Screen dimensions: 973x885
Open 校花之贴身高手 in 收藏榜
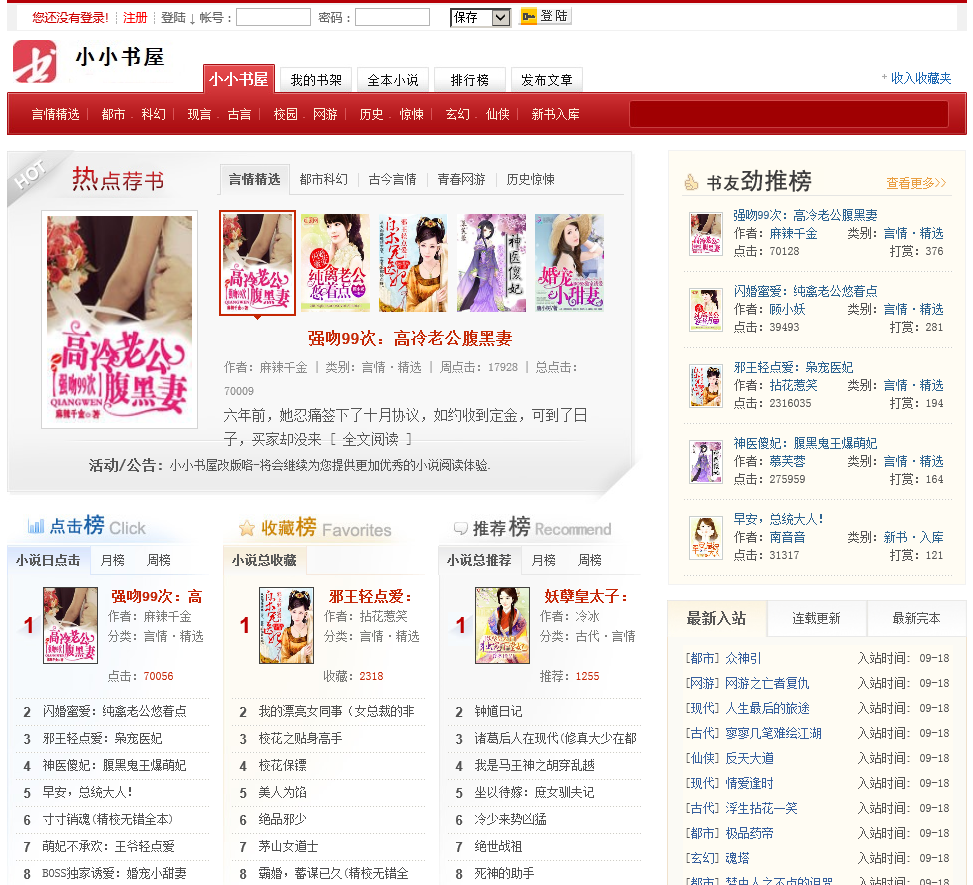(x=300, y=739)
